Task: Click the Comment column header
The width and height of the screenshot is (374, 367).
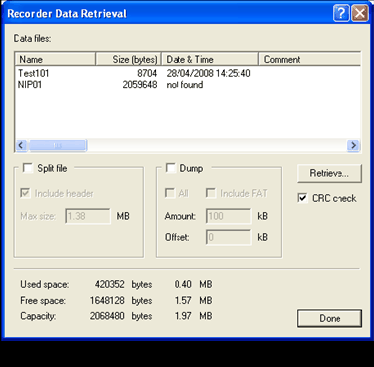Action: point(309,59)
